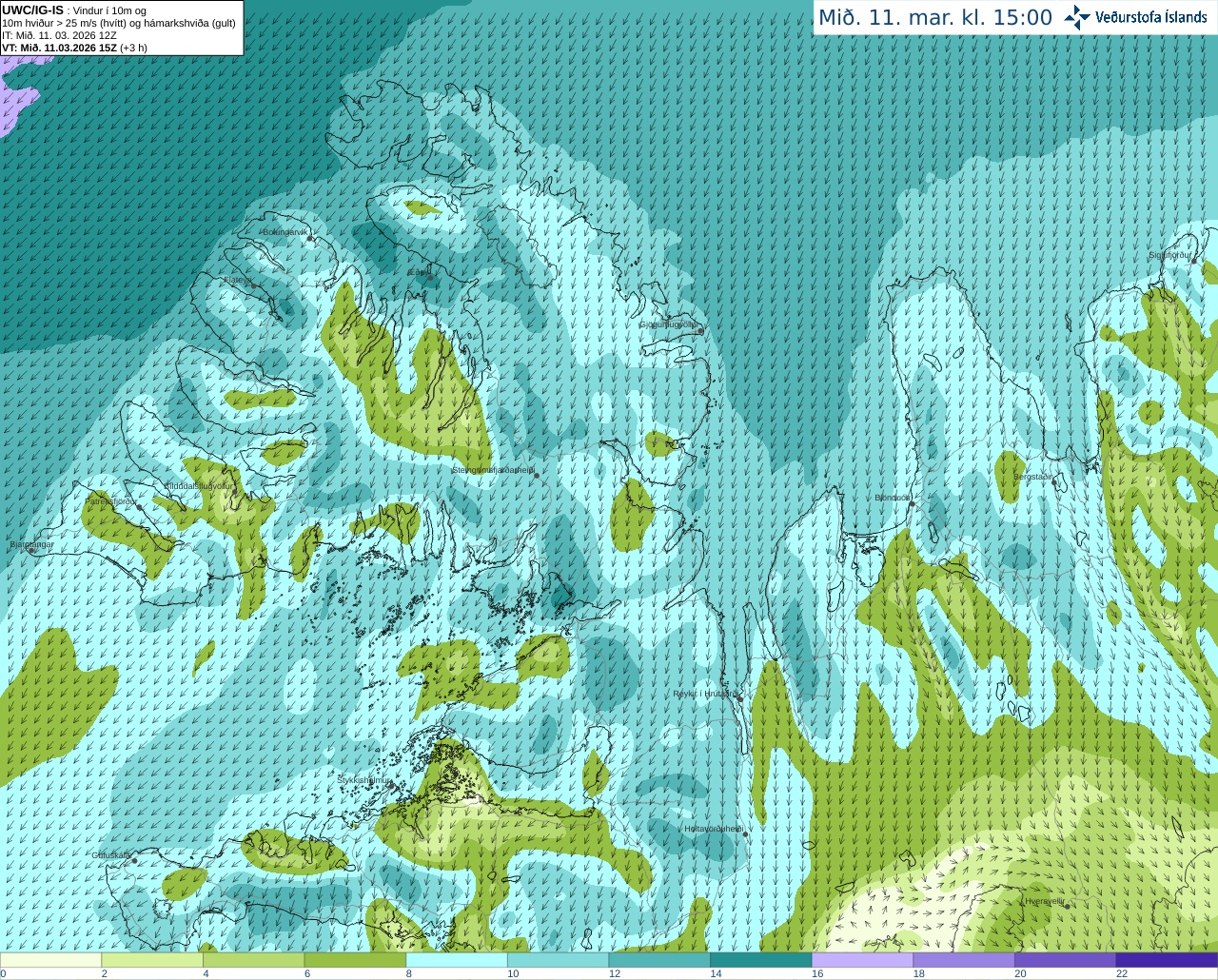Click the legend value '16'
This screenshot has width=1218, height=980.
(x=817, y=973)
